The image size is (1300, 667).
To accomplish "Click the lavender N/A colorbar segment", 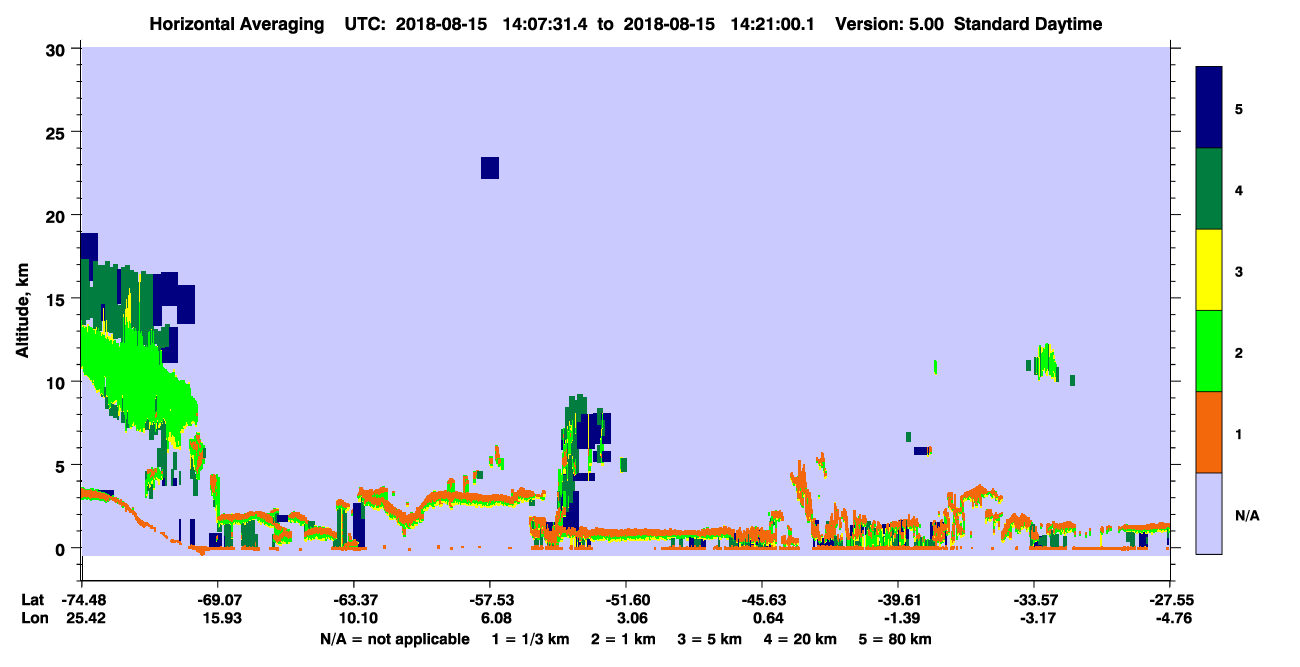I will [1210, 513].
